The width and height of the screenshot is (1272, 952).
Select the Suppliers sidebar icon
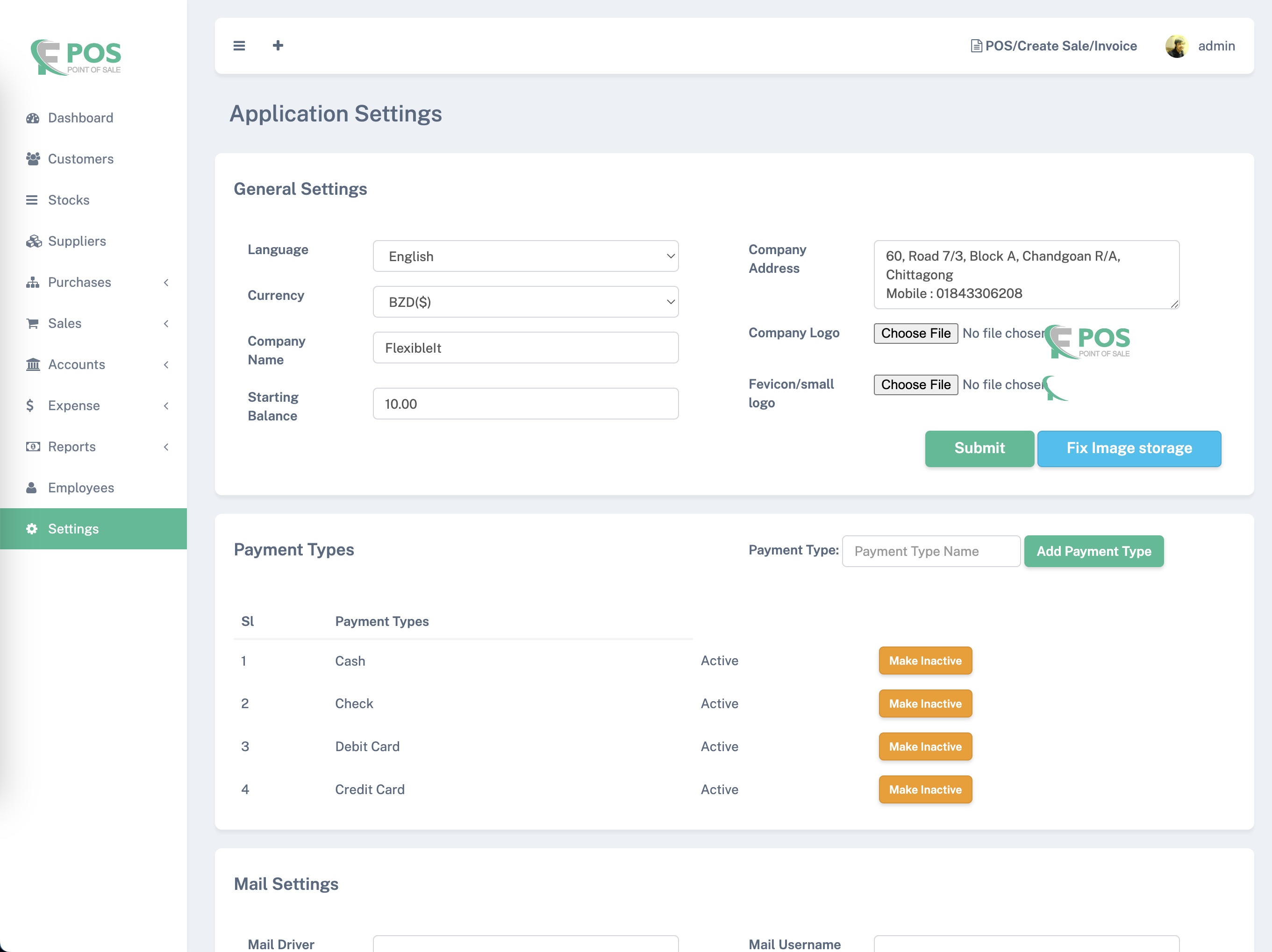coord(33,241)
